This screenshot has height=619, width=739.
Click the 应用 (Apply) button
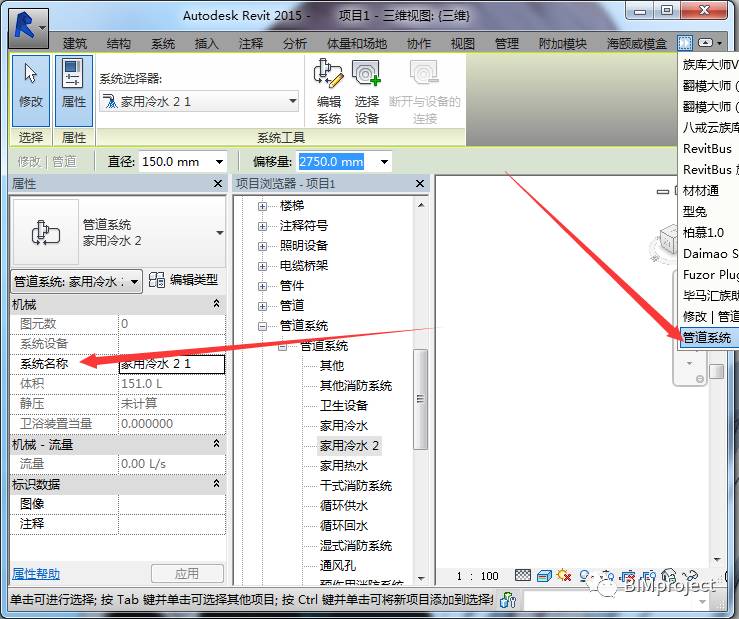point(187,573)
